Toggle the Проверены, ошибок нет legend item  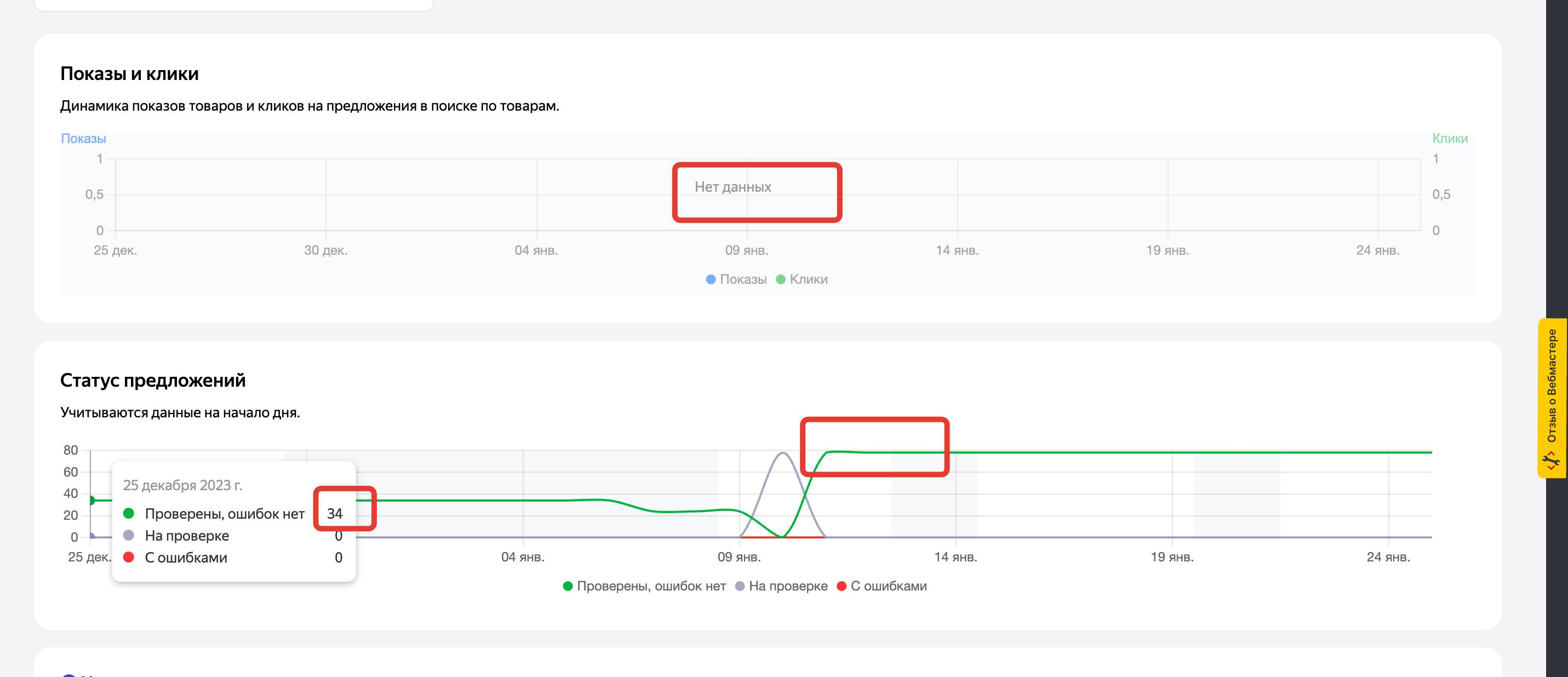coord(644,586)
